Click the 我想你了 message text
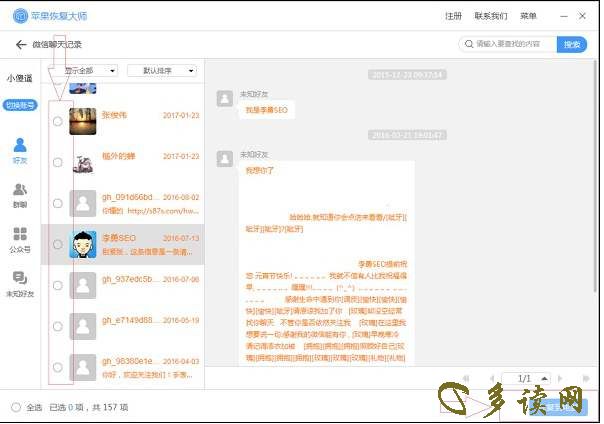 260,170
